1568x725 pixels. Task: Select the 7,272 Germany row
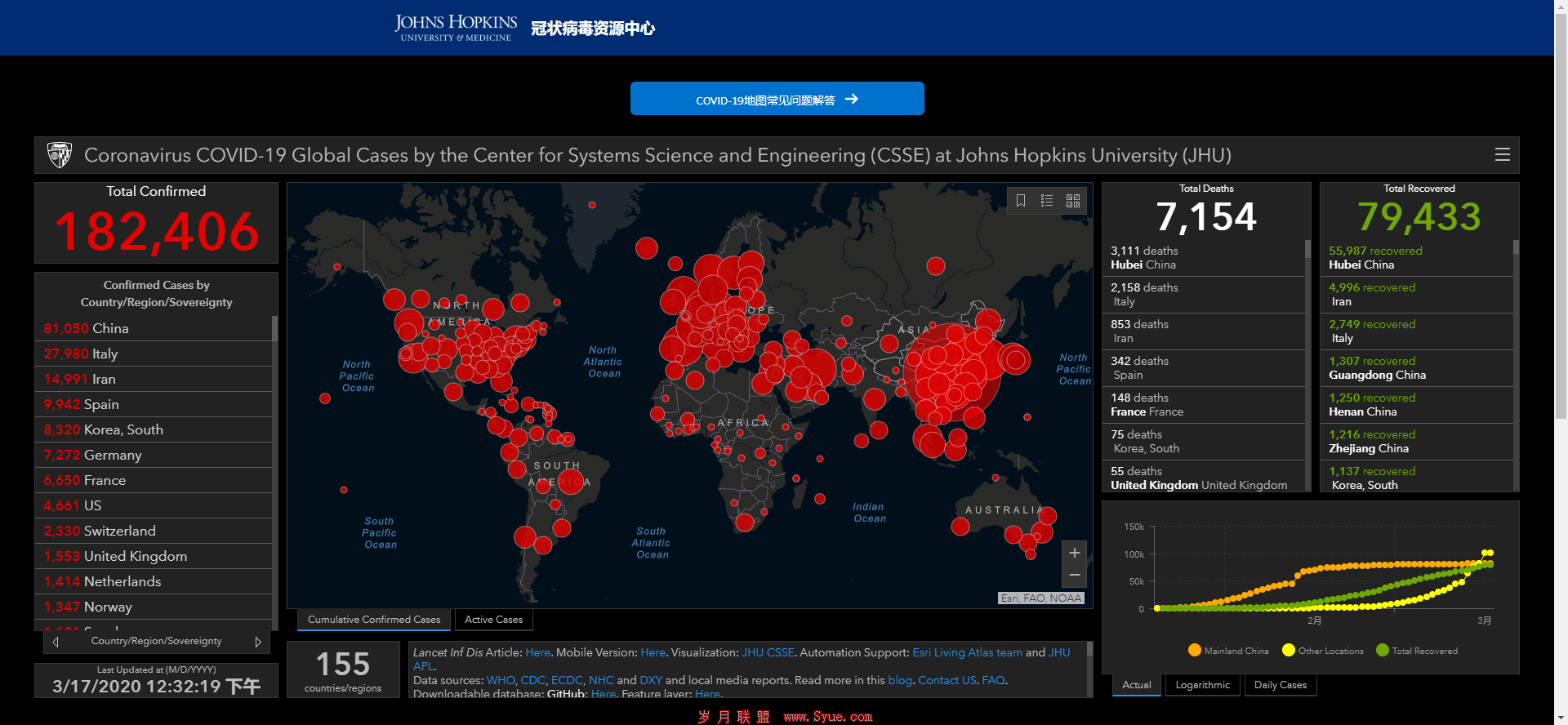coord(154,455)
